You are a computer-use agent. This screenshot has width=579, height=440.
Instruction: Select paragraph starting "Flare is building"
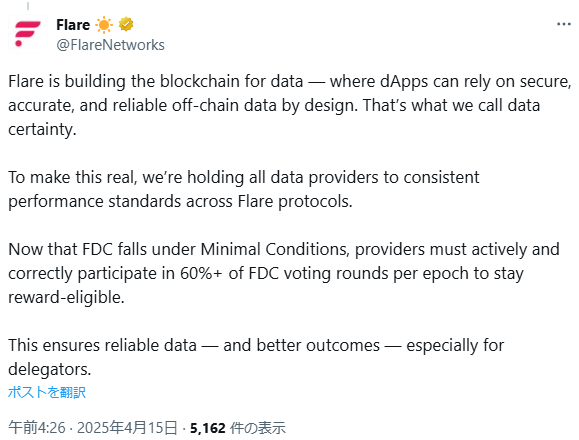[x=290, y=105]
